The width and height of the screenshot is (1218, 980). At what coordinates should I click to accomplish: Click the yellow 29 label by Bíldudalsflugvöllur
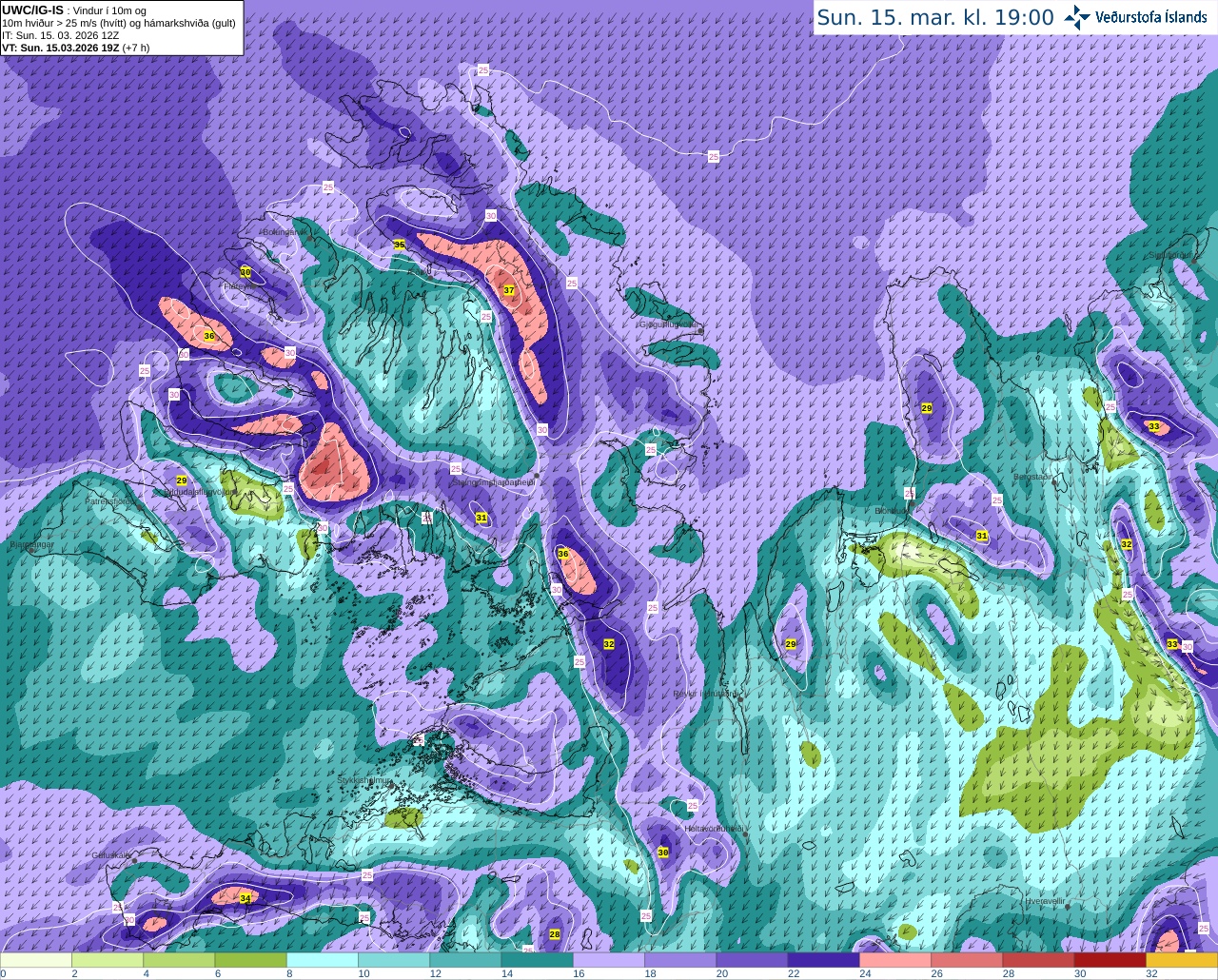(182, 481)
